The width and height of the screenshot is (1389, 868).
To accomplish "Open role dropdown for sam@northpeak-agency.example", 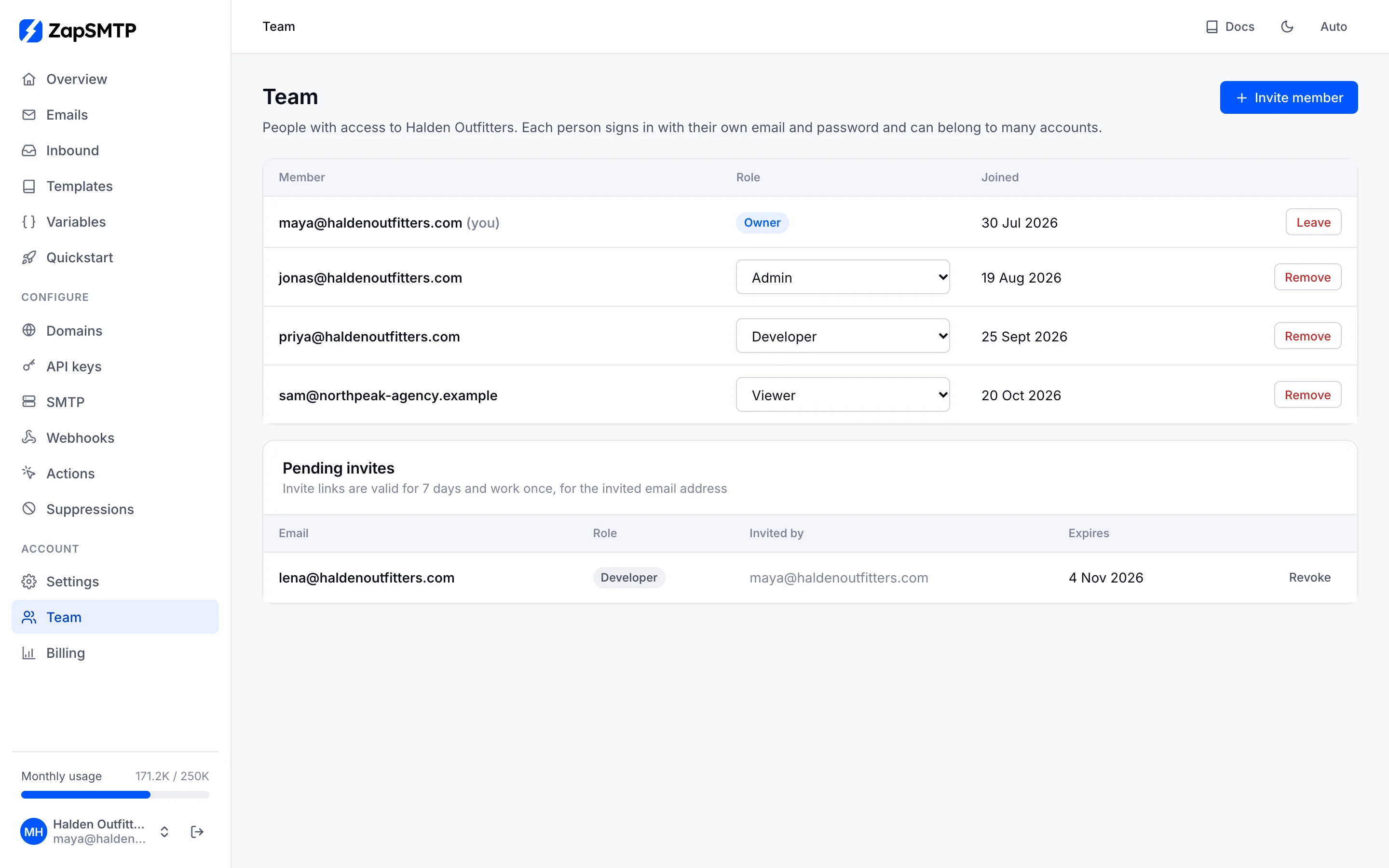I will (x=843, y=395).
